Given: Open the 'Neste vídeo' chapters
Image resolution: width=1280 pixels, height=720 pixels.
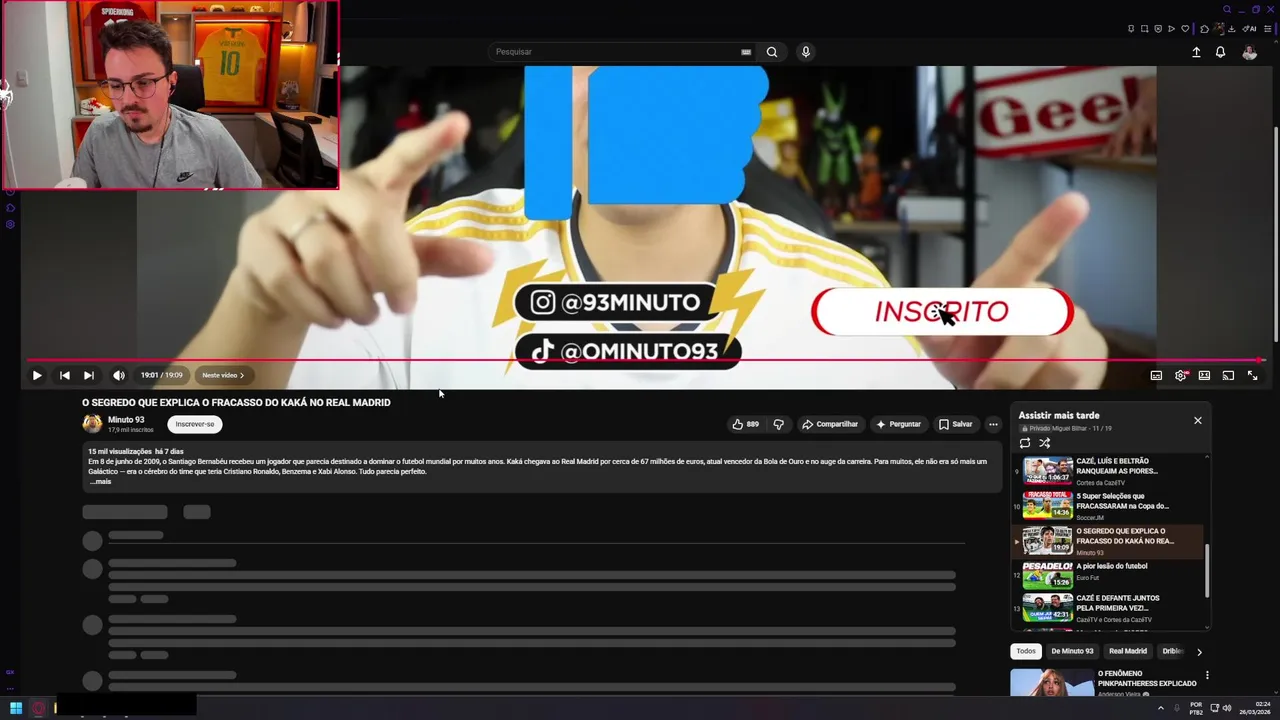Looking at the screenshot, I should pyautogui.click(x=223, y=375).
